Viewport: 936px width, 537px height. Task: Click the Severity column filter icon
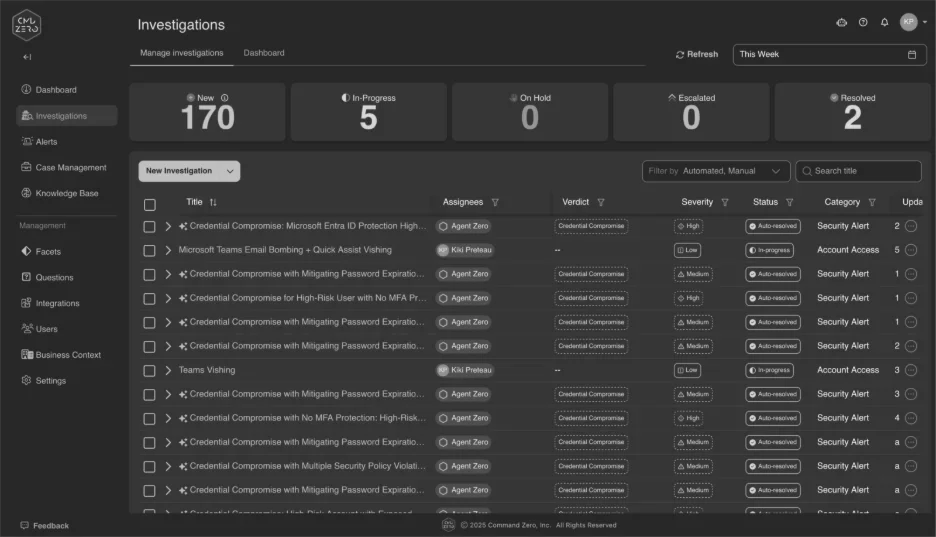(725, 202)
